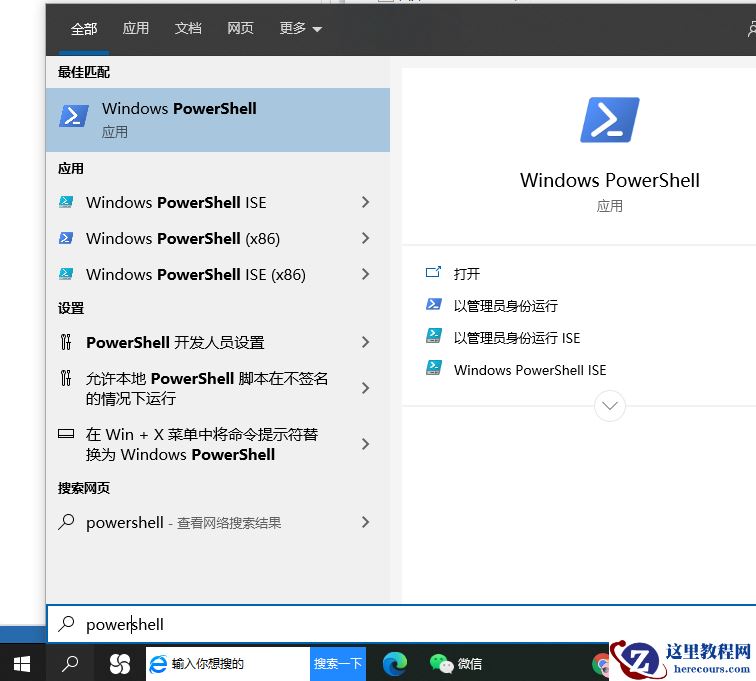Expand the Win + X 菜单 setting arrow

(365, 444)
